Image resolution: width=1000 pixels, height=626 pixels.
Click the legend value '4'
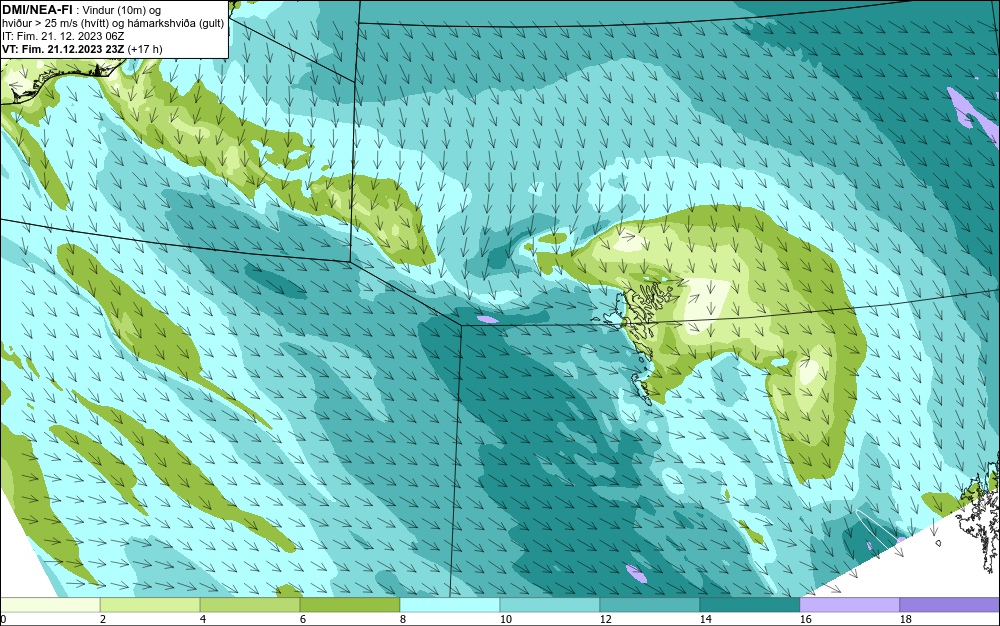[x=203, y=619]
